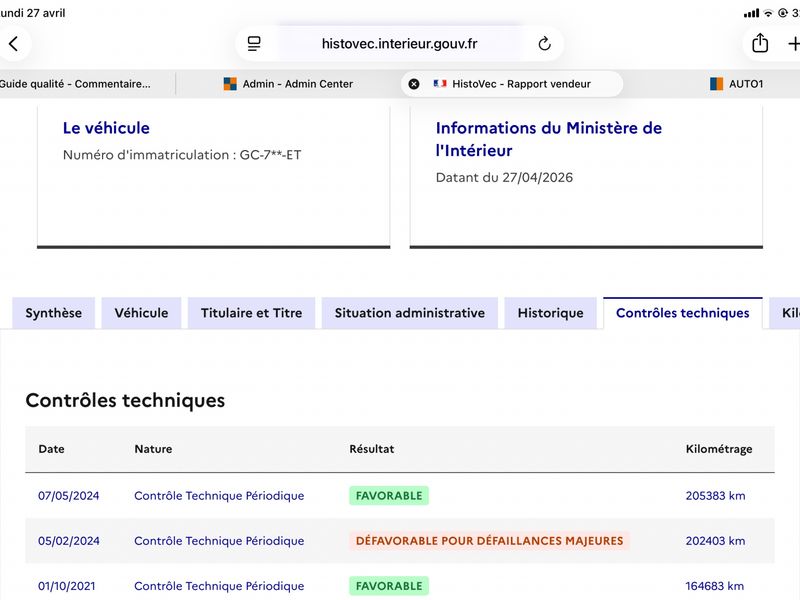
Task: Open the share sheet icon
Action: [760, 43]
